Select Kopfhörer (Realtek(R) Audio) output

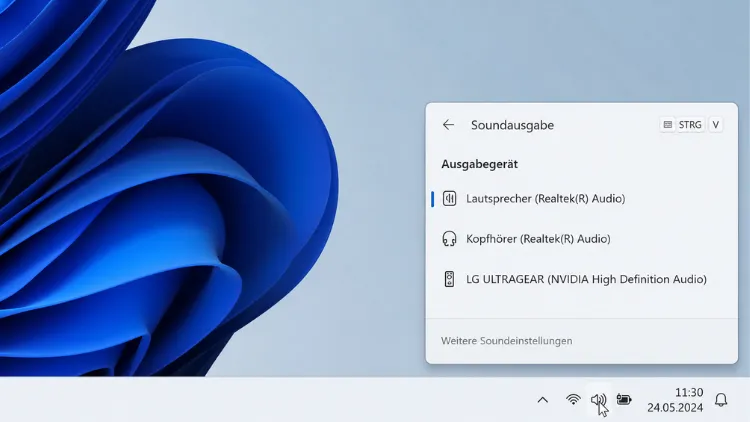coord(582,239)
